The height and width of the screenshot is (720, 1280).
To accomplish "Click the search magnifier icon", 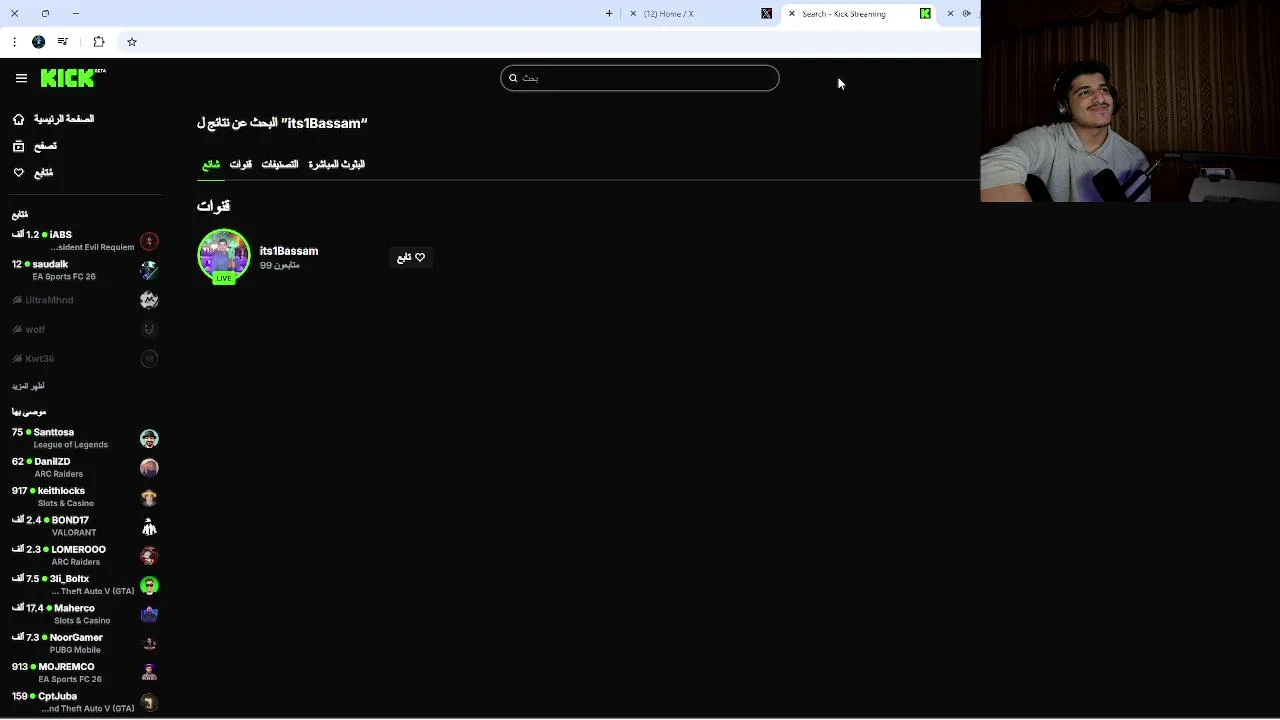I will tap(513, 78).
